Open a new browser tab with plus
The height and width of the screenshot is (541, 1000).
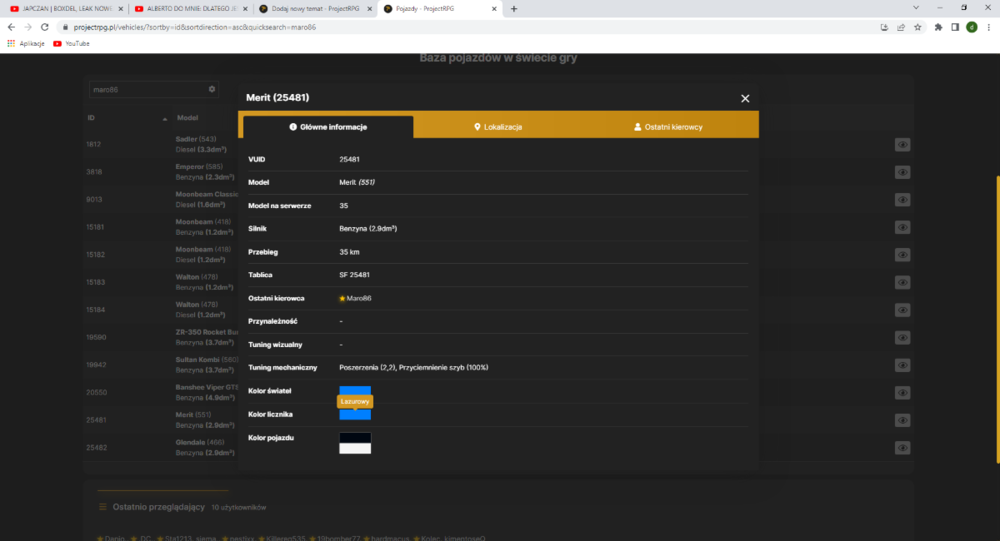click(x=514, y=9)
